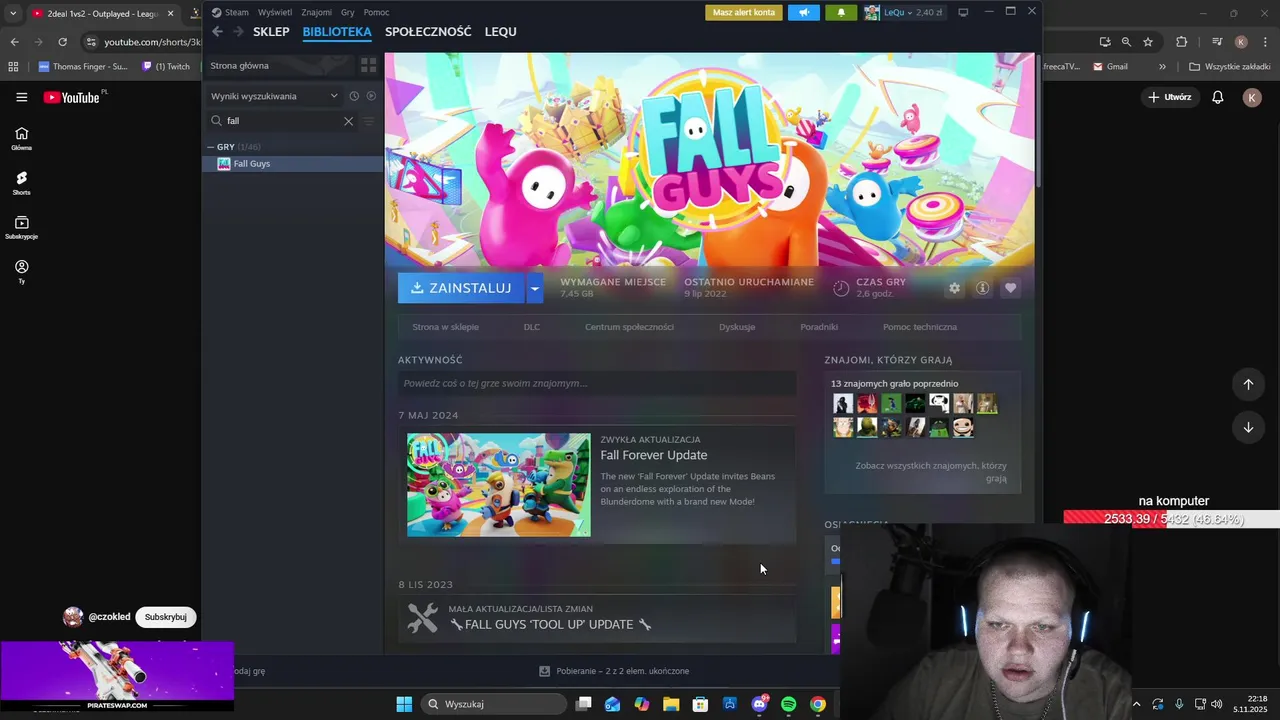Open YouTube Subskrypcje sidebar icon
Screen dimensions: 1280x720
21,227
